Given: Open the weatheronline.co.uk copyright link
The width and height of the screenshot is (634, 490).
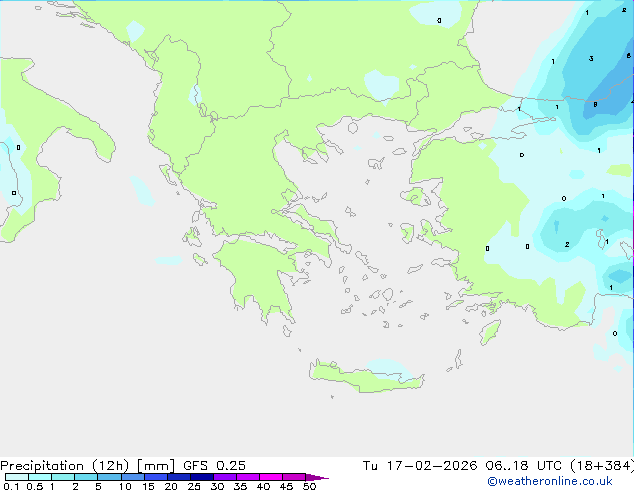Looking at the screenshot, I should click(x=550, y=481).
